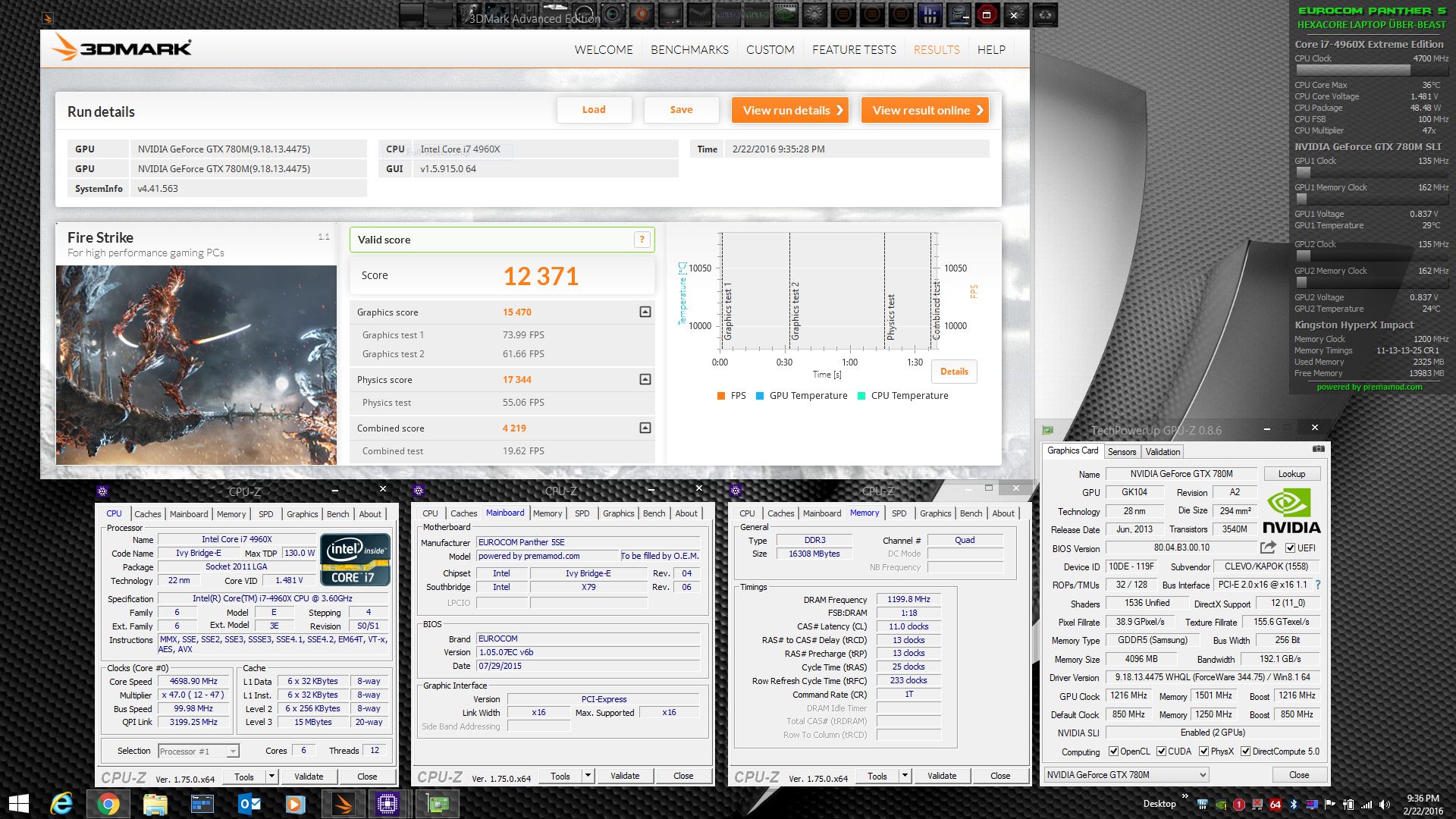This screenshot has height=819, width=1456.
Task: Click the GPU-Z screenshot camera icon
Action: (1319, 450)
